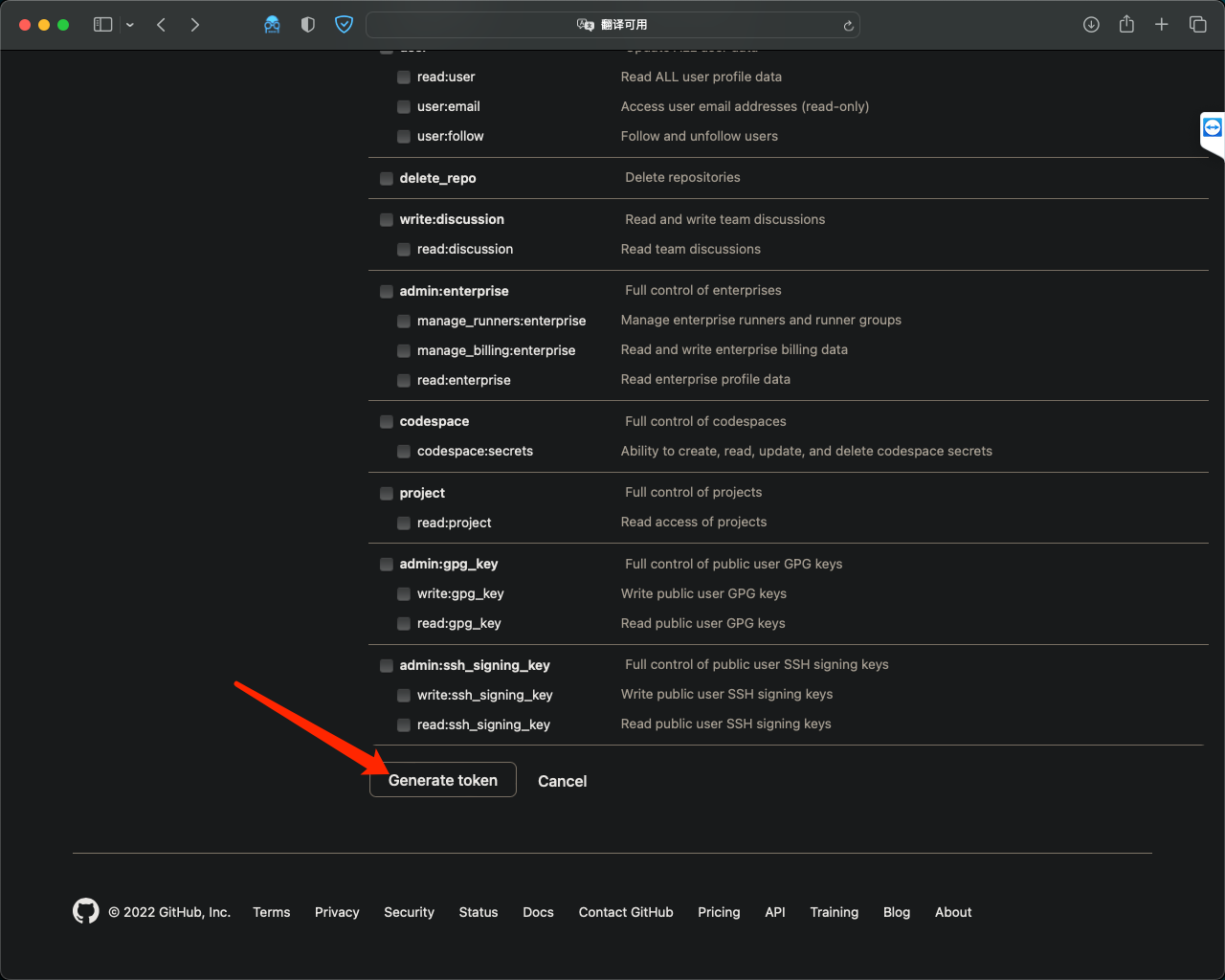
Task: Open a new tab with the plus icon
Action: click(x=1161, y=24)
